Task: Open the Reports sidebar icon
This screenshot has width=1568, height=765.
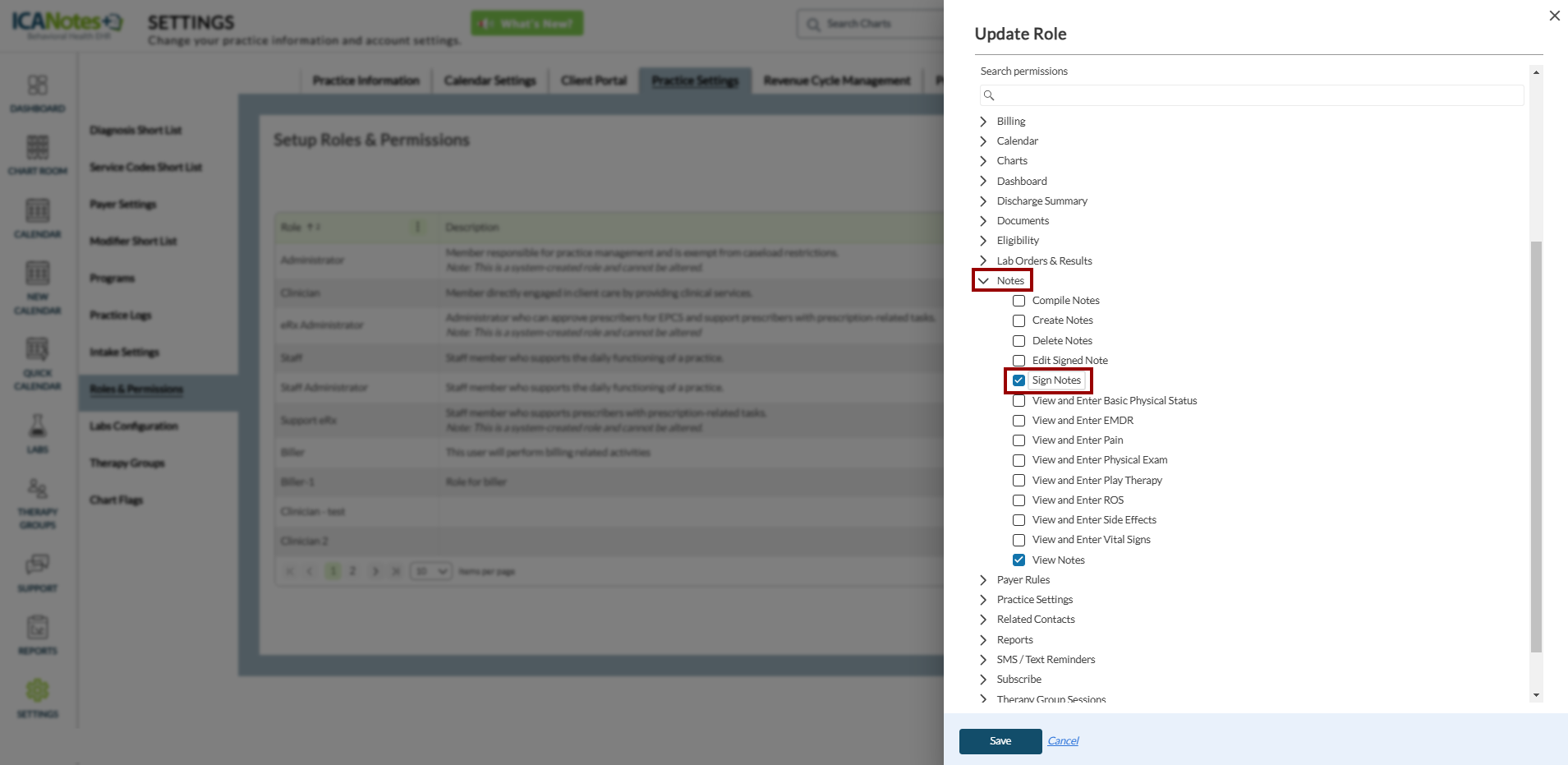Action: [x=38, y=628]
